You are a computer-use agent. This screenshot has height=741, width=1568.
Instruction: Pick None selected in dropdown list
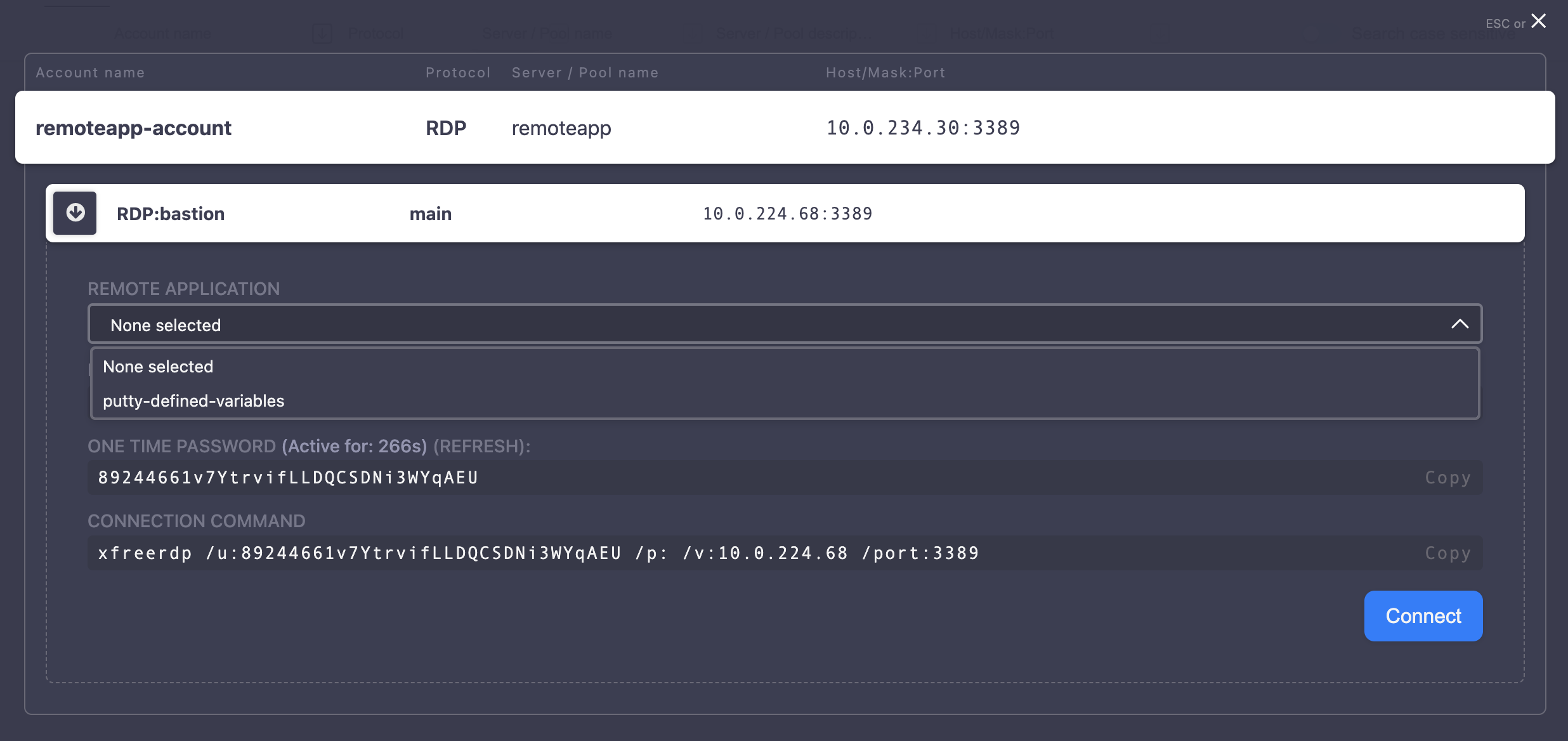point(158,367)
